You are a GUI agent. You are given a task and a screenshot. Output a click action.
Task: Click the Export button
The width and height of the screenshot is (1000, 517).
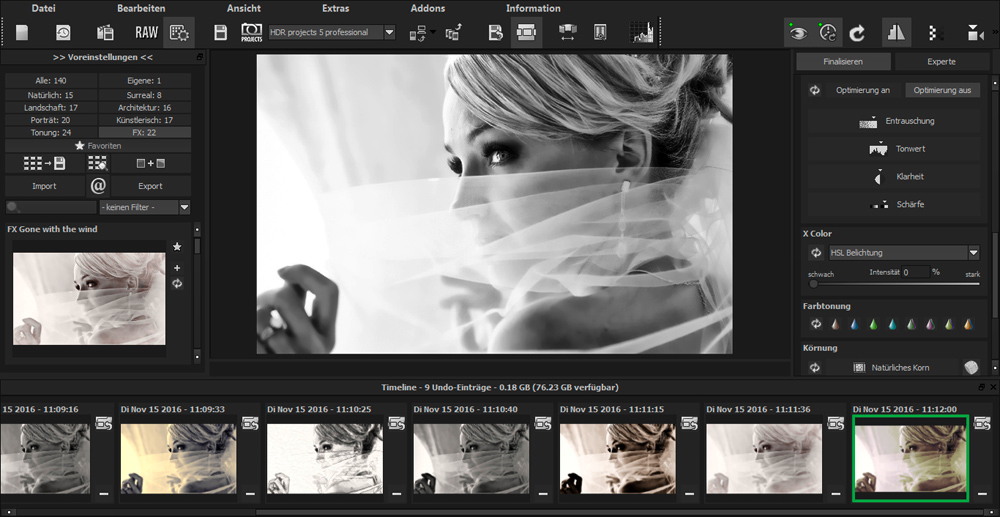(150, 186)
